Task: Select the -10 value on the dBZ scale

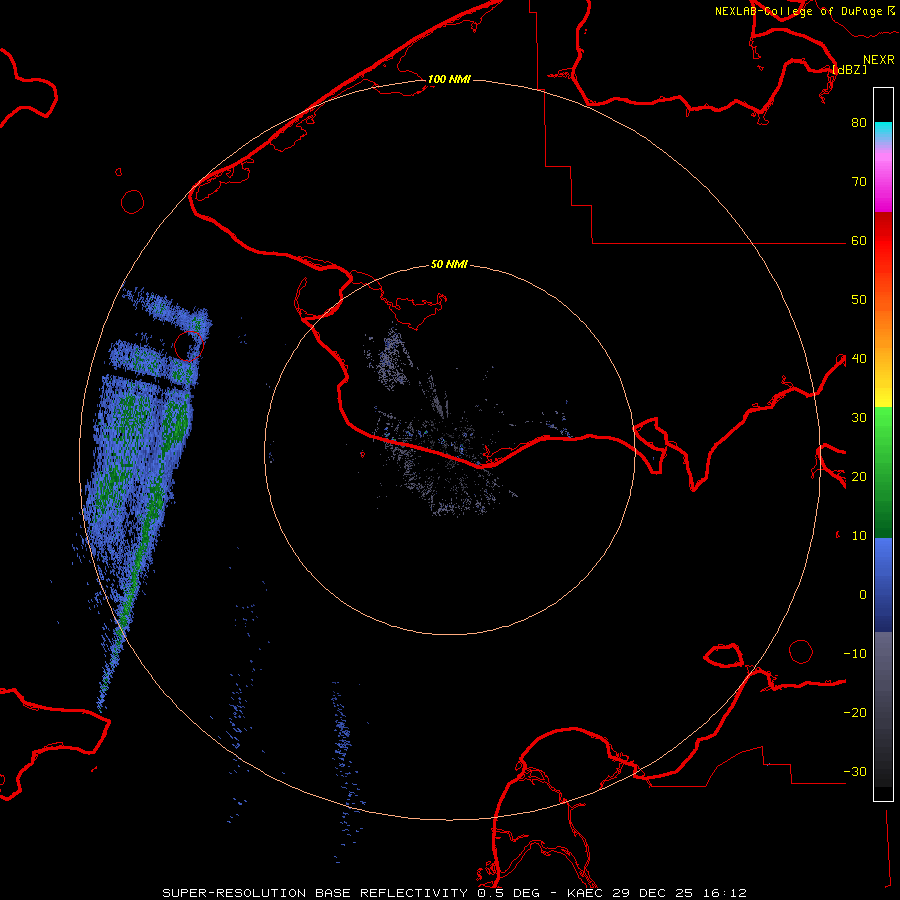Action: click(x=855, y=654)
